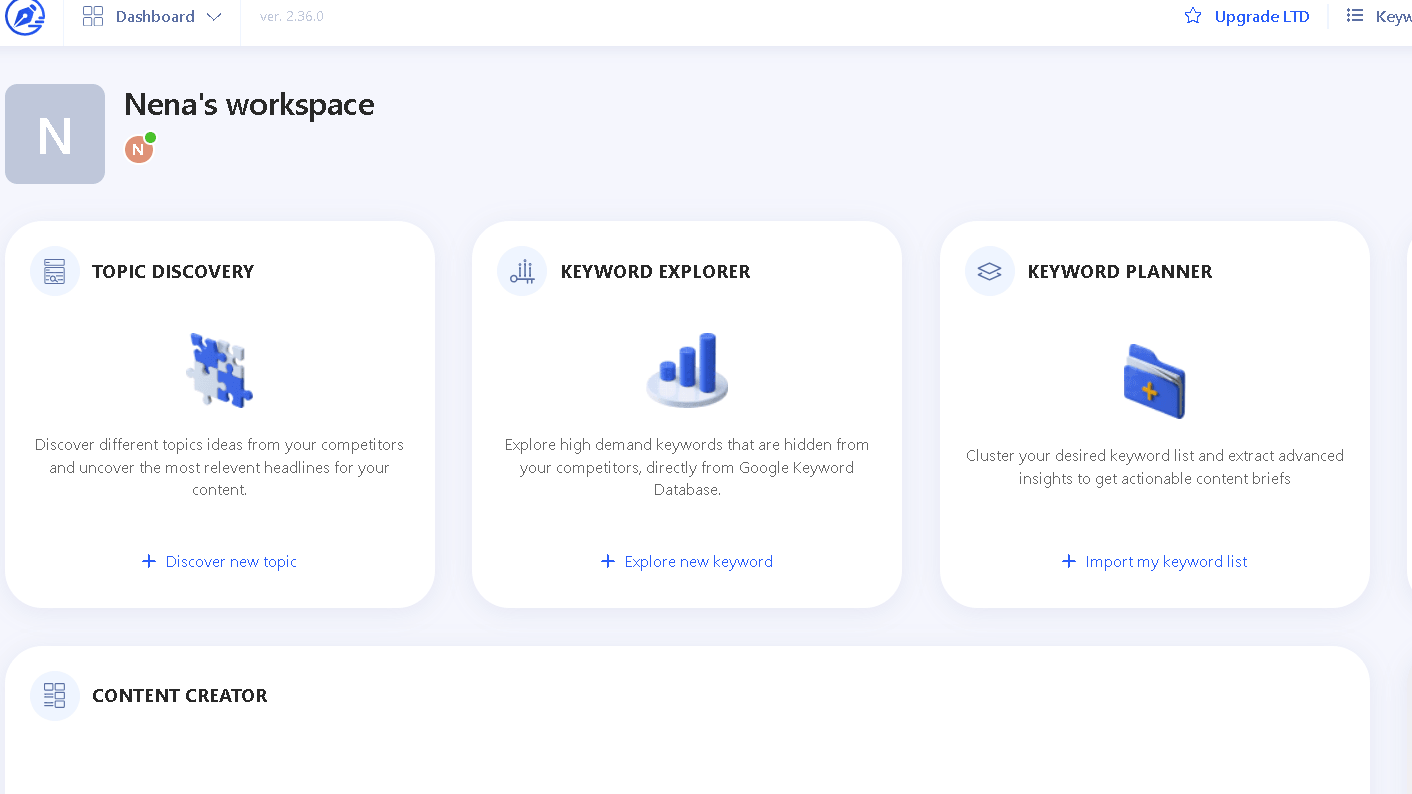Click the blue folder illustration
Viewport: 1412px width, 794px height.
[x=1154, y=381]
